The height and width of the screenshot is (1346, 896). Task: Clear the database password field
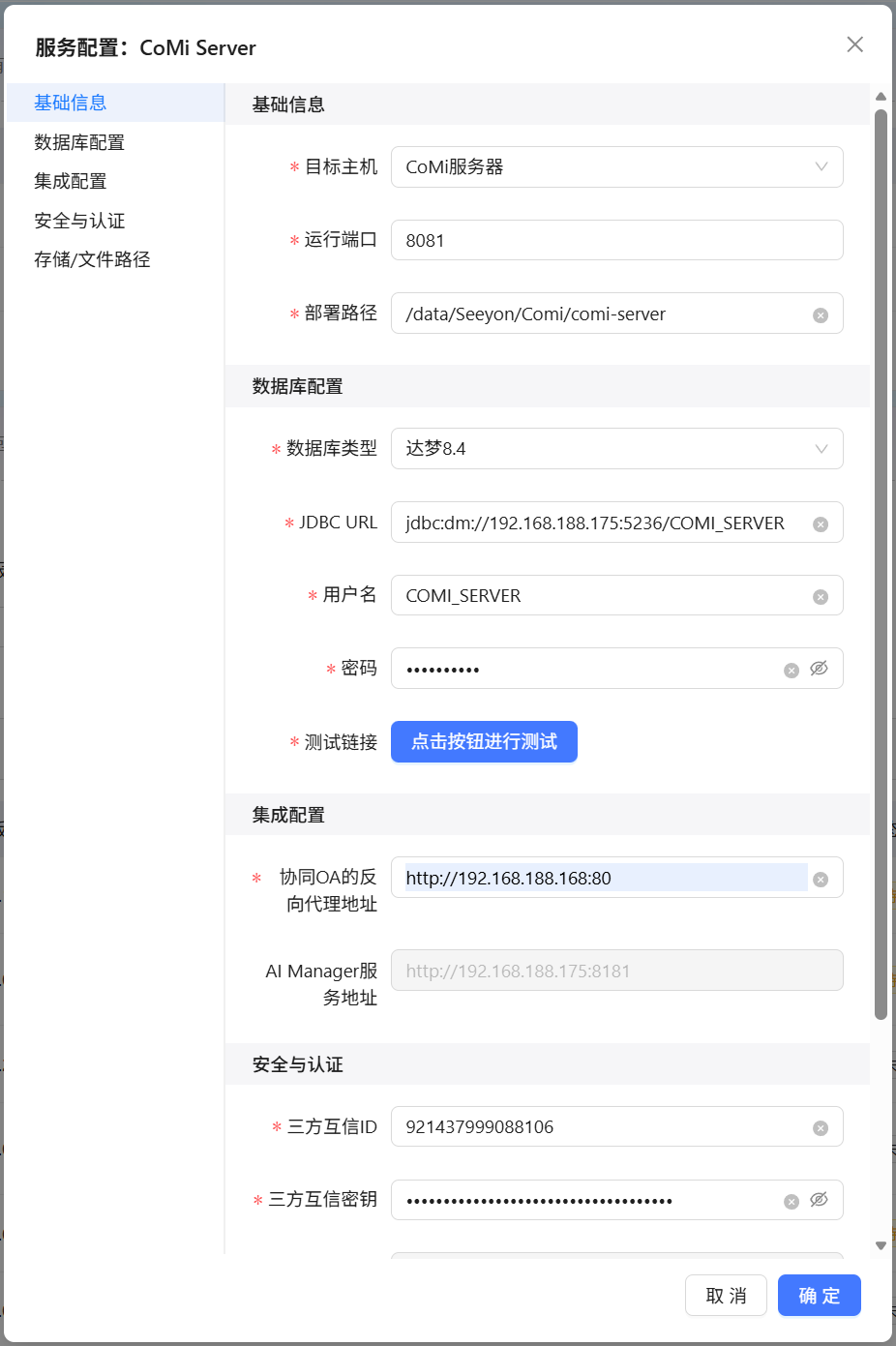[791, 671]
